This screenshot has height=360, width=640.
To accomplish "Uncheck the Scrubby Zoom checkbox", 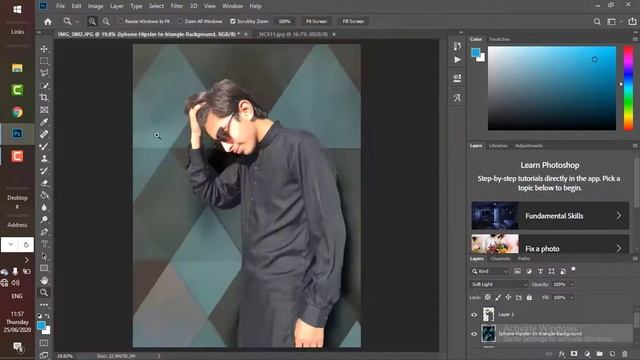I will click(233, 21).
